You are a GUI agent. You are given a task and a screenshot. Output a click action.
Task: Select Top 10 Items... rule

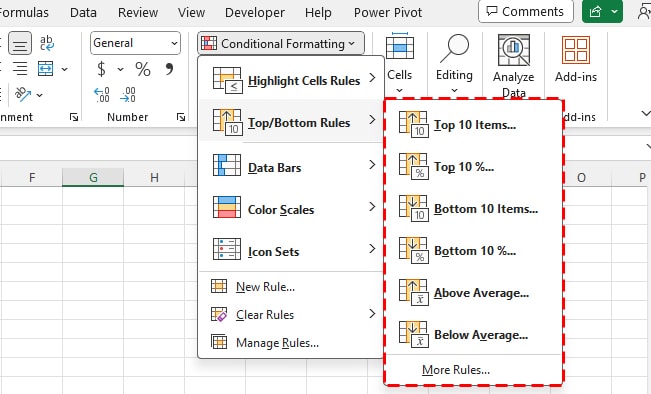coord(474,124)
